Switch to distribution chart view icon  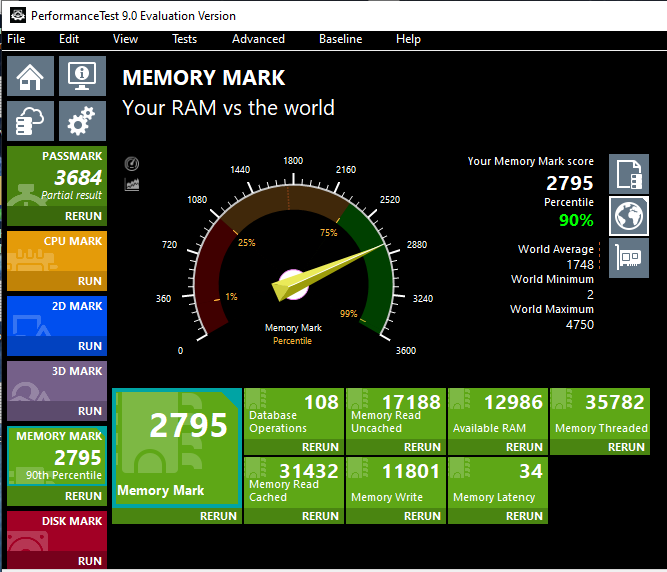tap(132, 185)
